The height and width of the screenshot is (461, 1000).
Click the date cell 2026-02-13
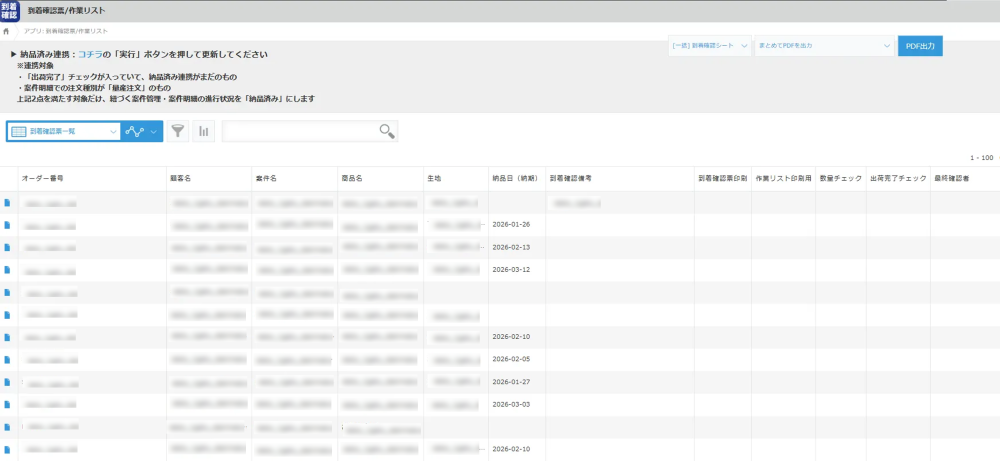point(511,247)
